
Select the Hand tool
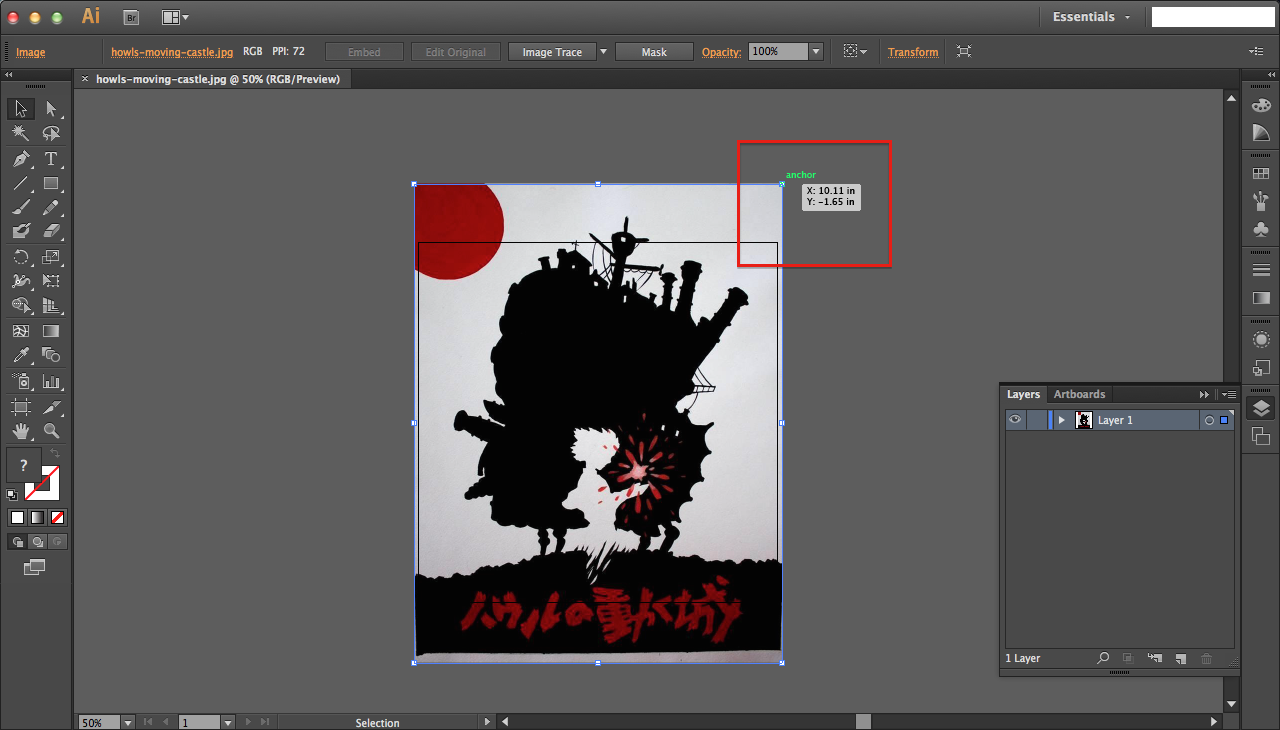[21, 432]
